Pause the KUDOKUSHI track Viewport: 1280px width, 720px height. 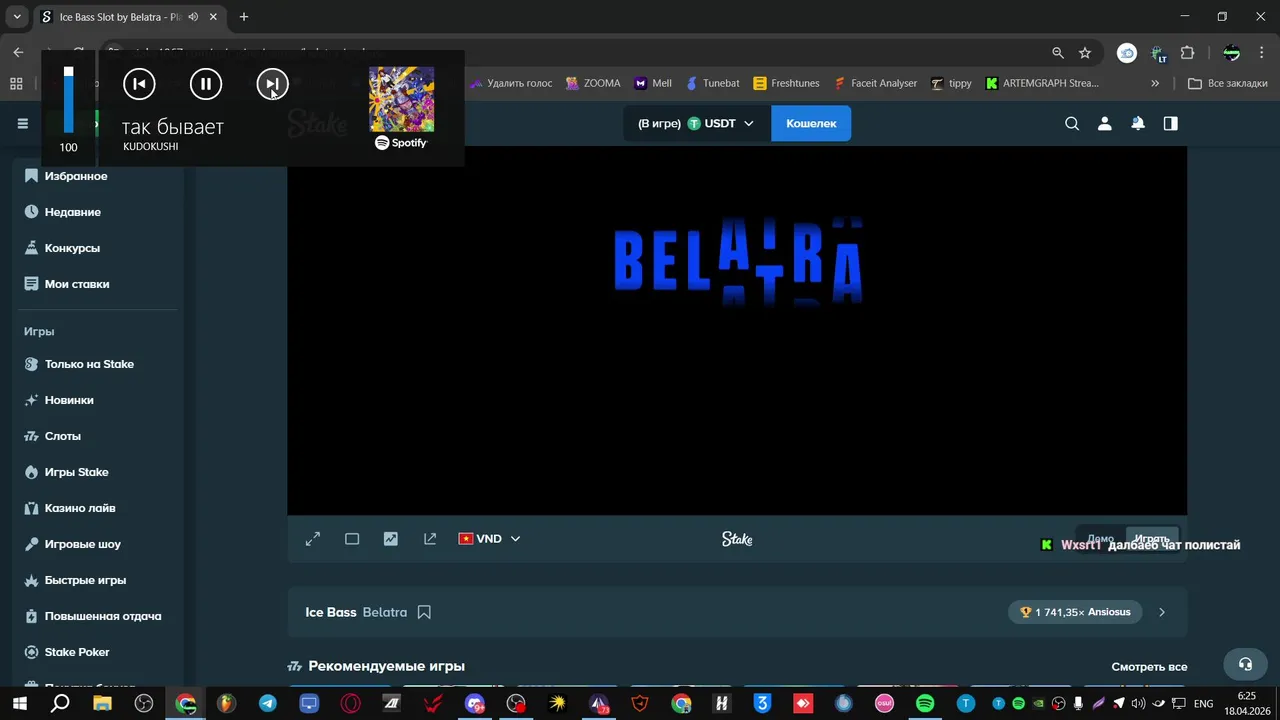[x=206, y=84]
